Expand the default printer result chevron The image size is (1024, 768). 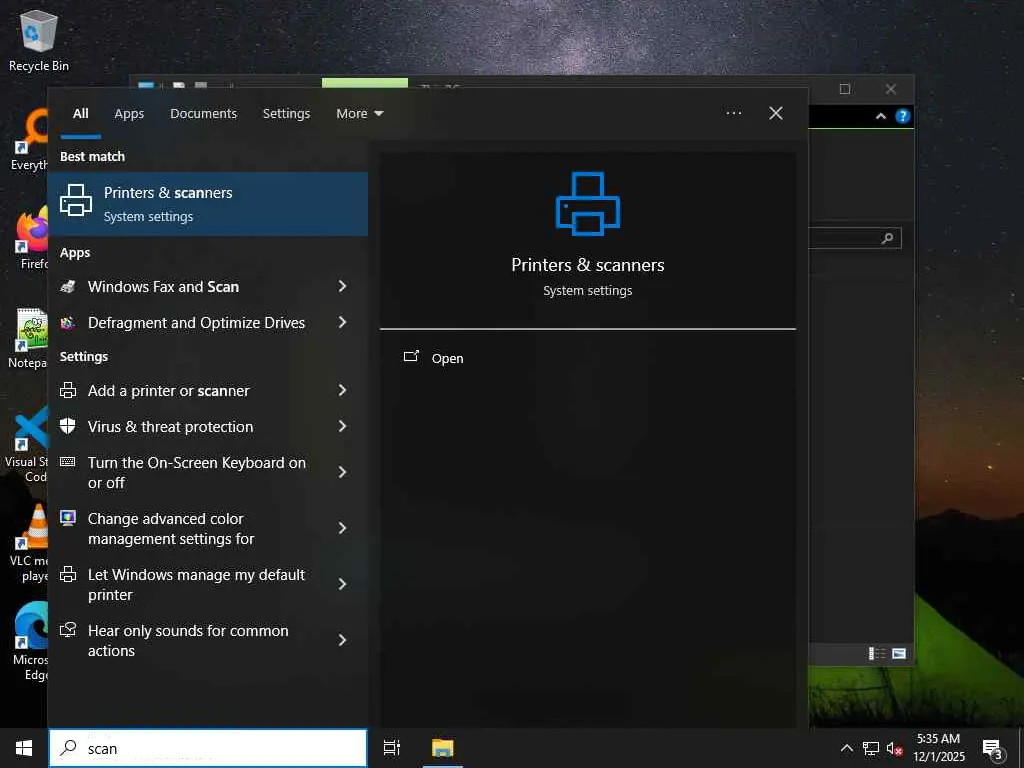tap(342, 584)
